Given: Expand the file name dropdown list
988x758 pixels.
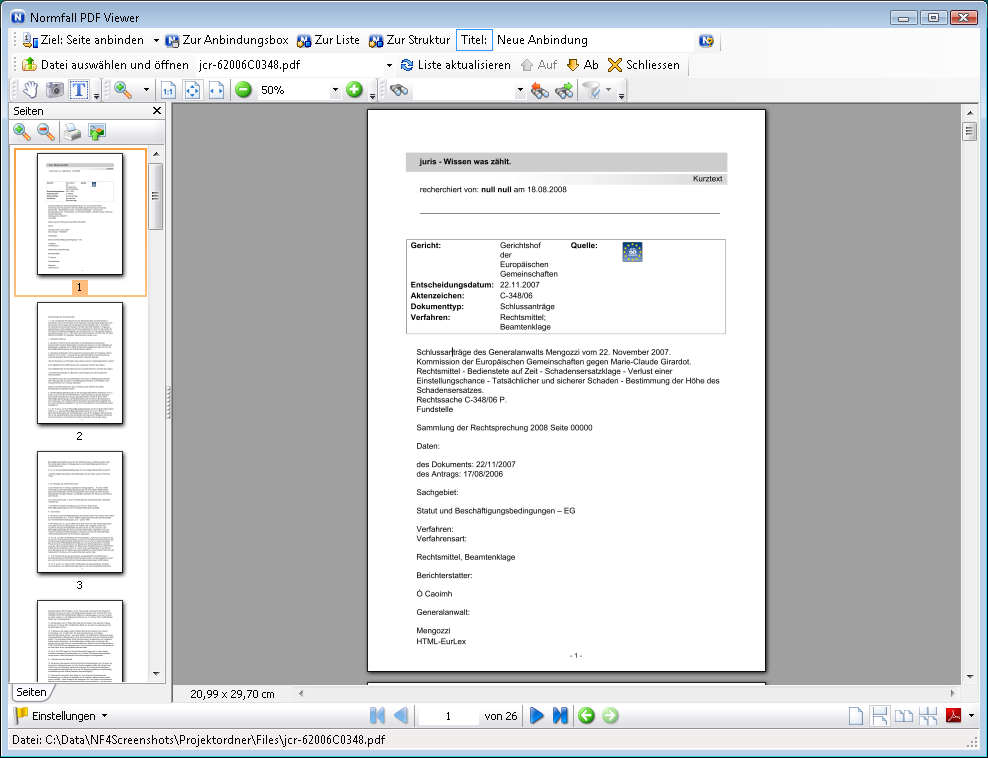Looking at the screenshot, I should 389,65.
